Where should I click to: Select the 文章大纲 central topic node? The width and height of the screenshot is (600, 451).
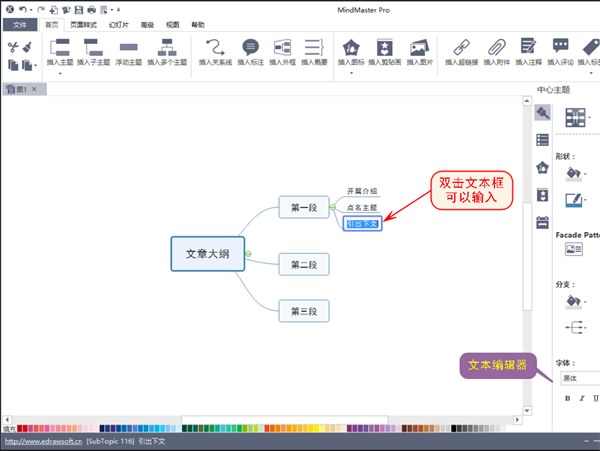207,254
